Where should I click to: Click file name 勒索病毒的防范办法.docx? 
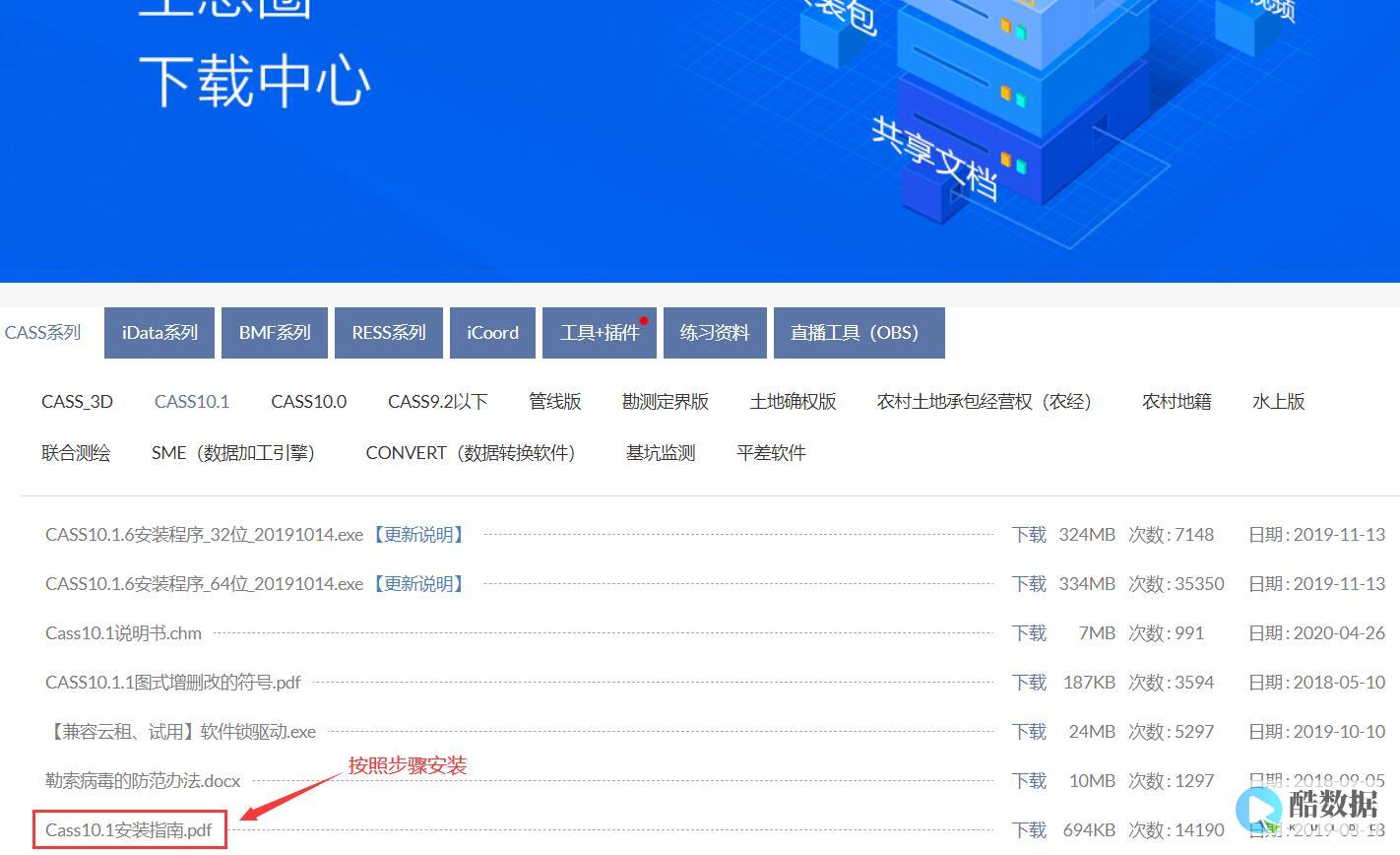(143, 781)
